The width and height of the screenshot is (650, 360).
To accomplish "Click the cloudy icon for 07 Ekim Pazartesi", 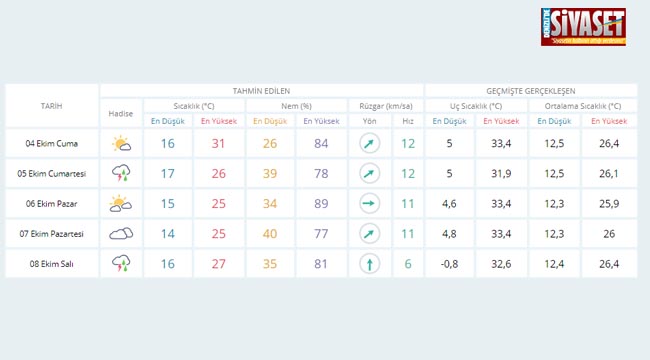I will point(121,234).
